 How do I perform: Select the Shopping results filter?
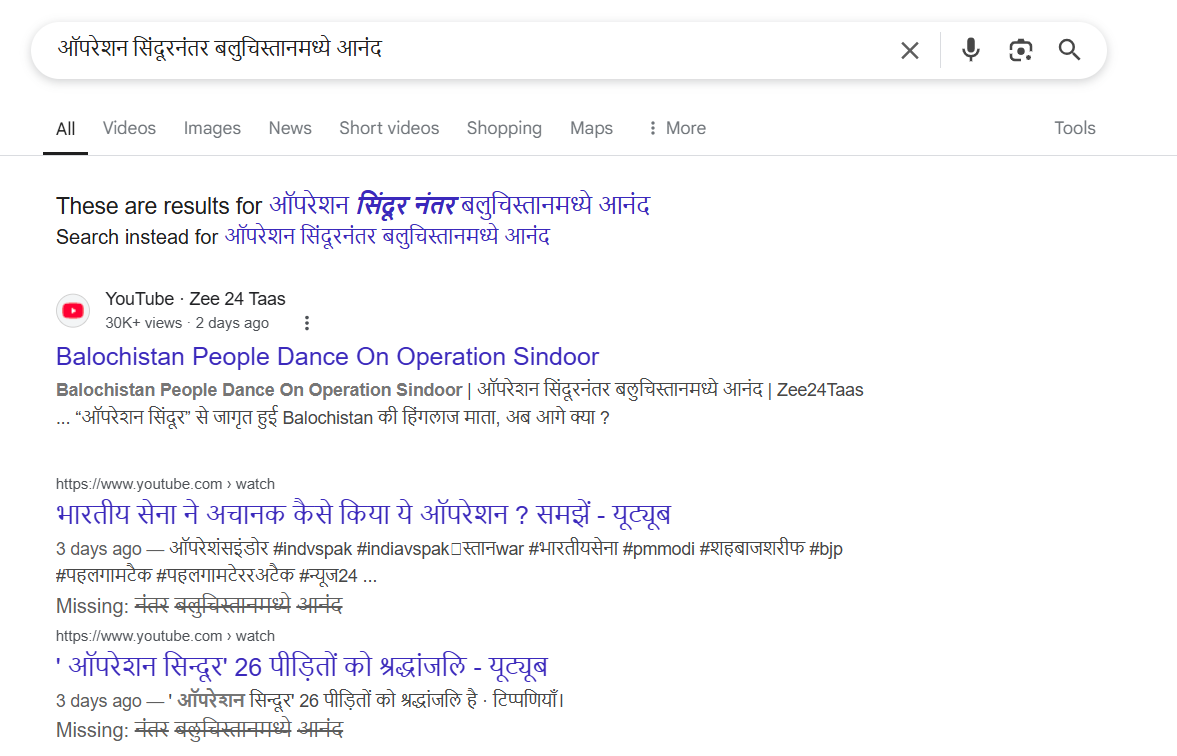click(x=504, y=128)
